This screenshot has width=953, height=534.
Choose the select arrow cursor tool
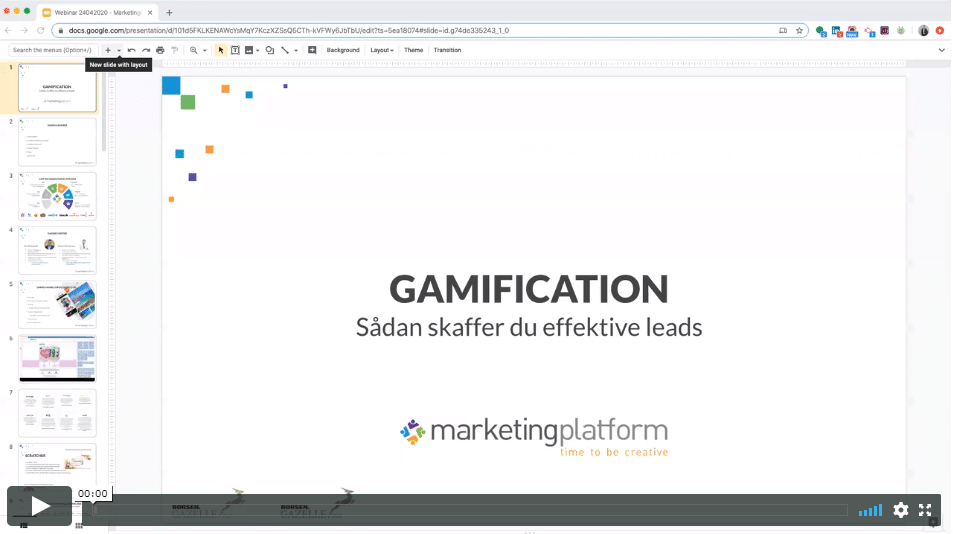coord(221,50)
